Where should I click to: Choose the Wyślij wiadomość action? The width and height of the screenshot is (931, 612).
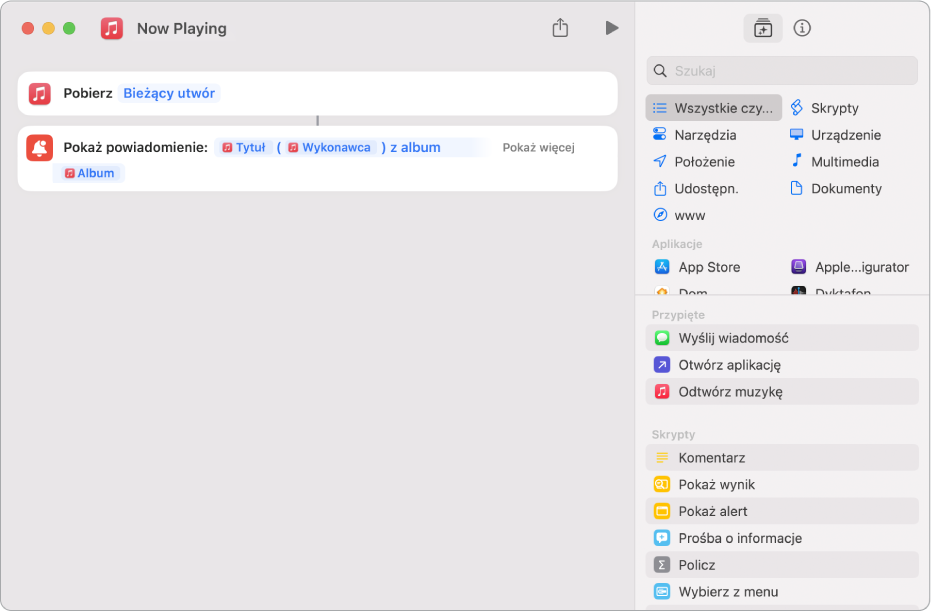(x=782, y=338)
